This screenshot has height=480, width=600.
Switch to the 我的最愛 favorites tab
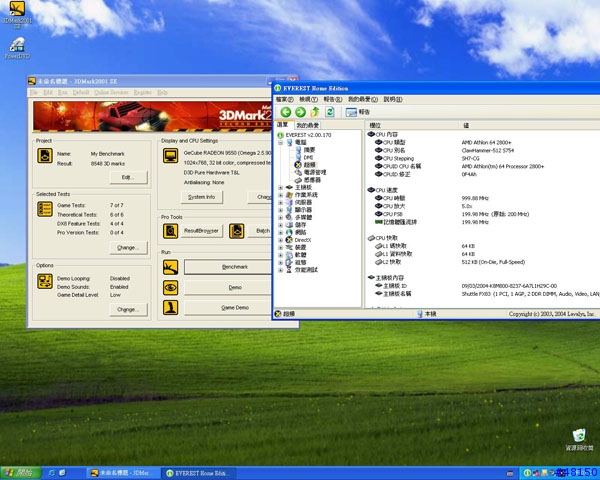tap(307, 125)
